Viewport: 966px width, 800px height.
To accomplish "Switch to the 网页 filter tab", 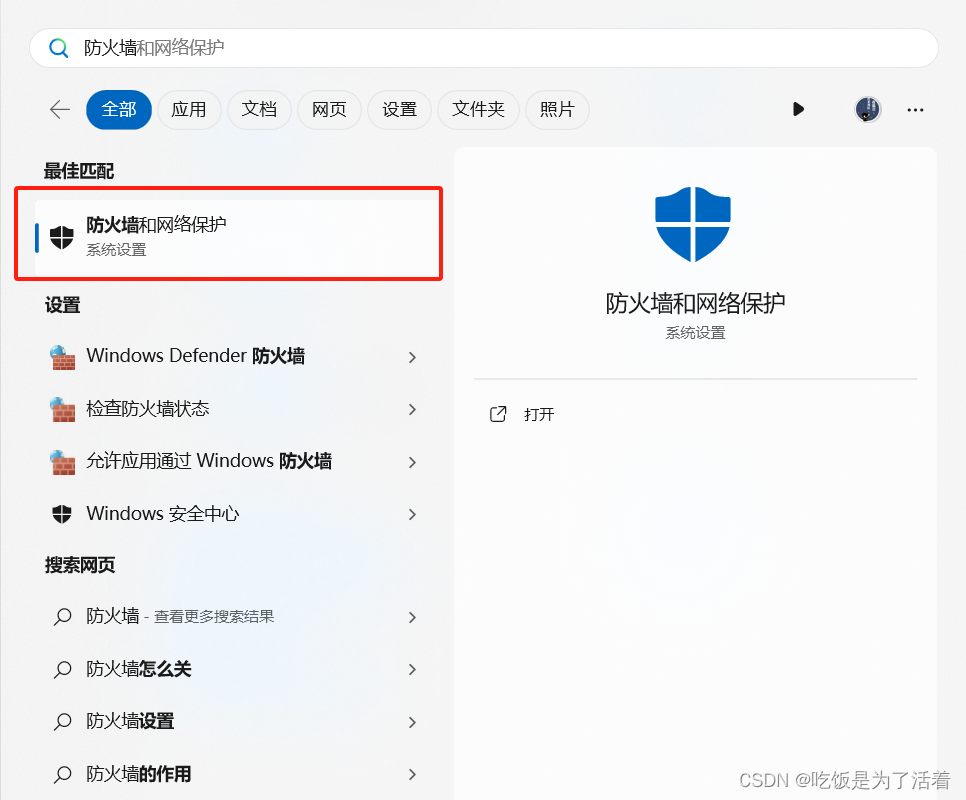I will tap(329, 110).
